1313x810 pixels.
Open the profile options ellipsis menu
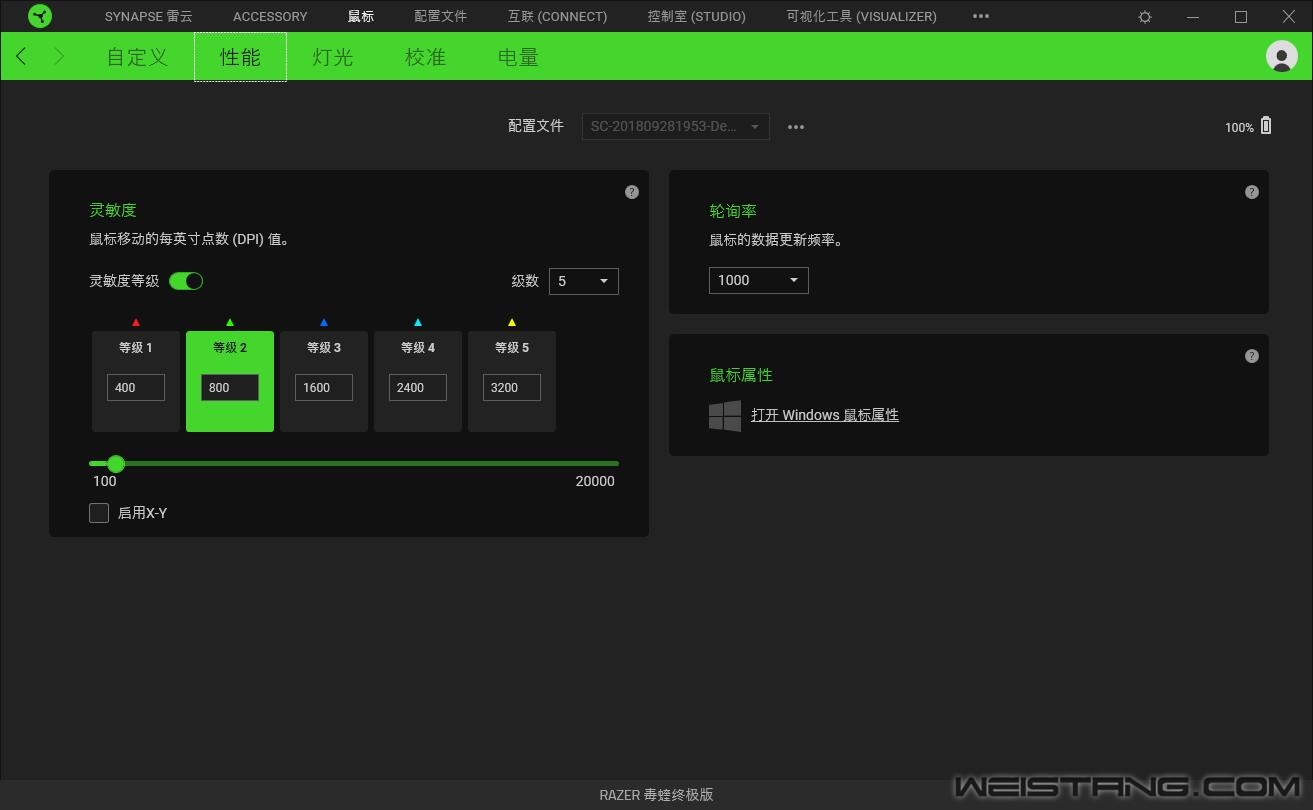click(x=796, y=127)
